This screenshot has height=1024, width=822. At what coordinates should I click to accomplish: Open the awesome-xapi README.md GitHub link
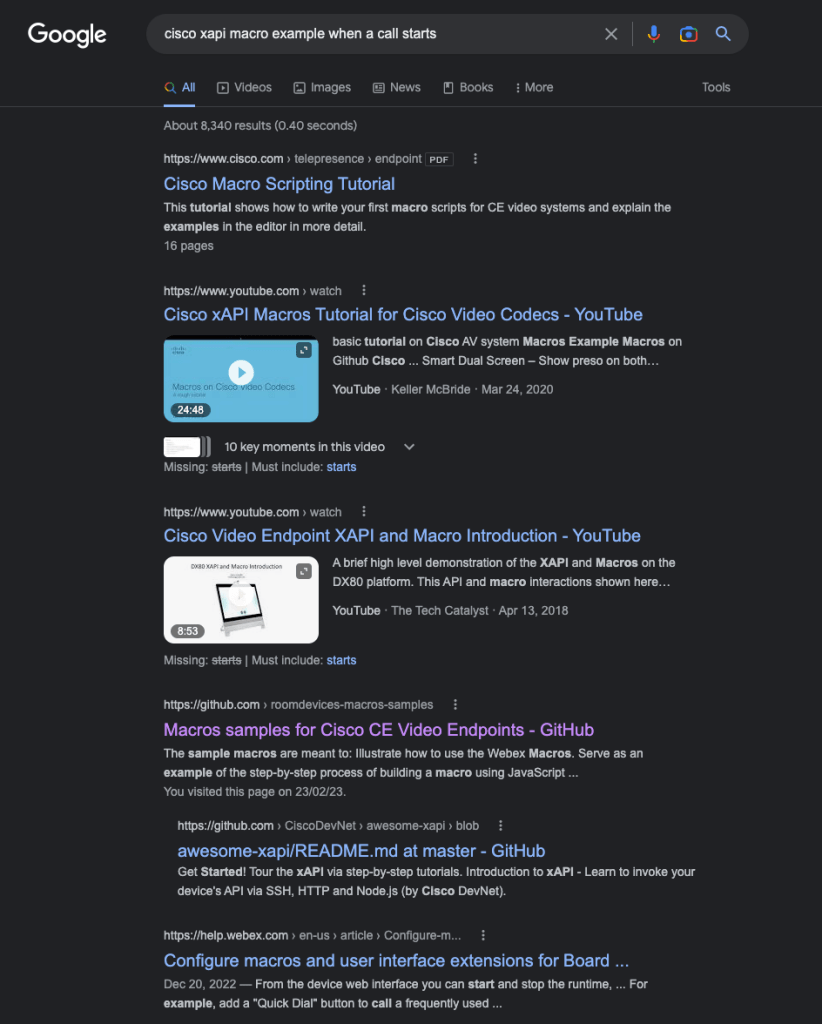(x=361, y=851)
